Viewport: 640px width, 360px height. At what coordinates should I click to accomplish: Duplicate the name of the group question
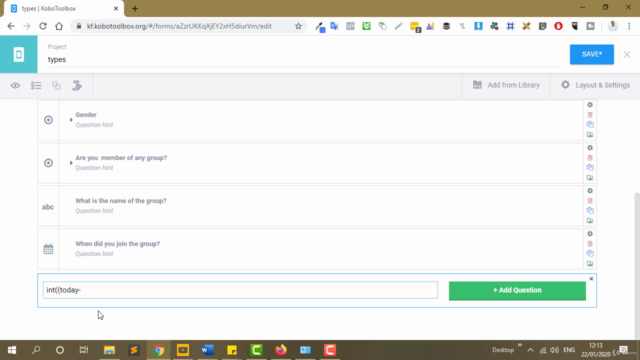590,211
